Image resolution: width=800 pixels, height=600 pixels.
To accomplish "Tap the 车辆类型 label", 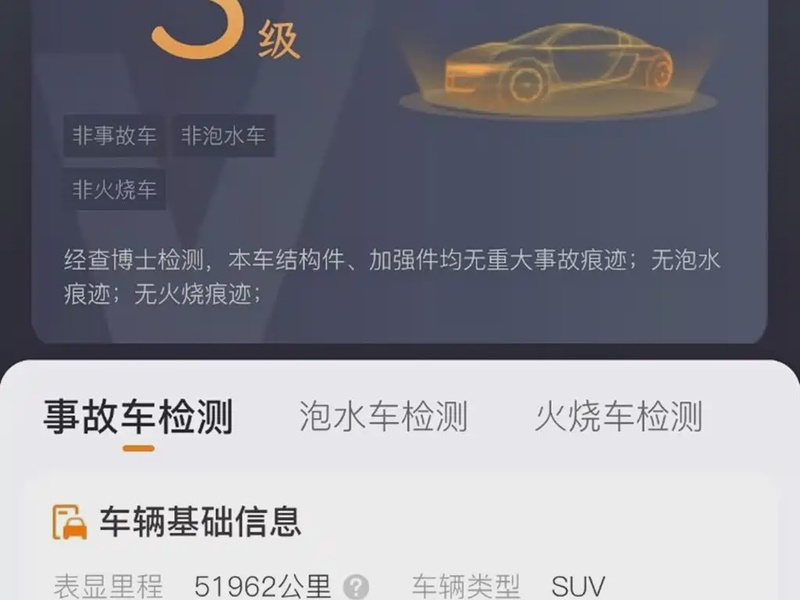I will coord(466,586).
